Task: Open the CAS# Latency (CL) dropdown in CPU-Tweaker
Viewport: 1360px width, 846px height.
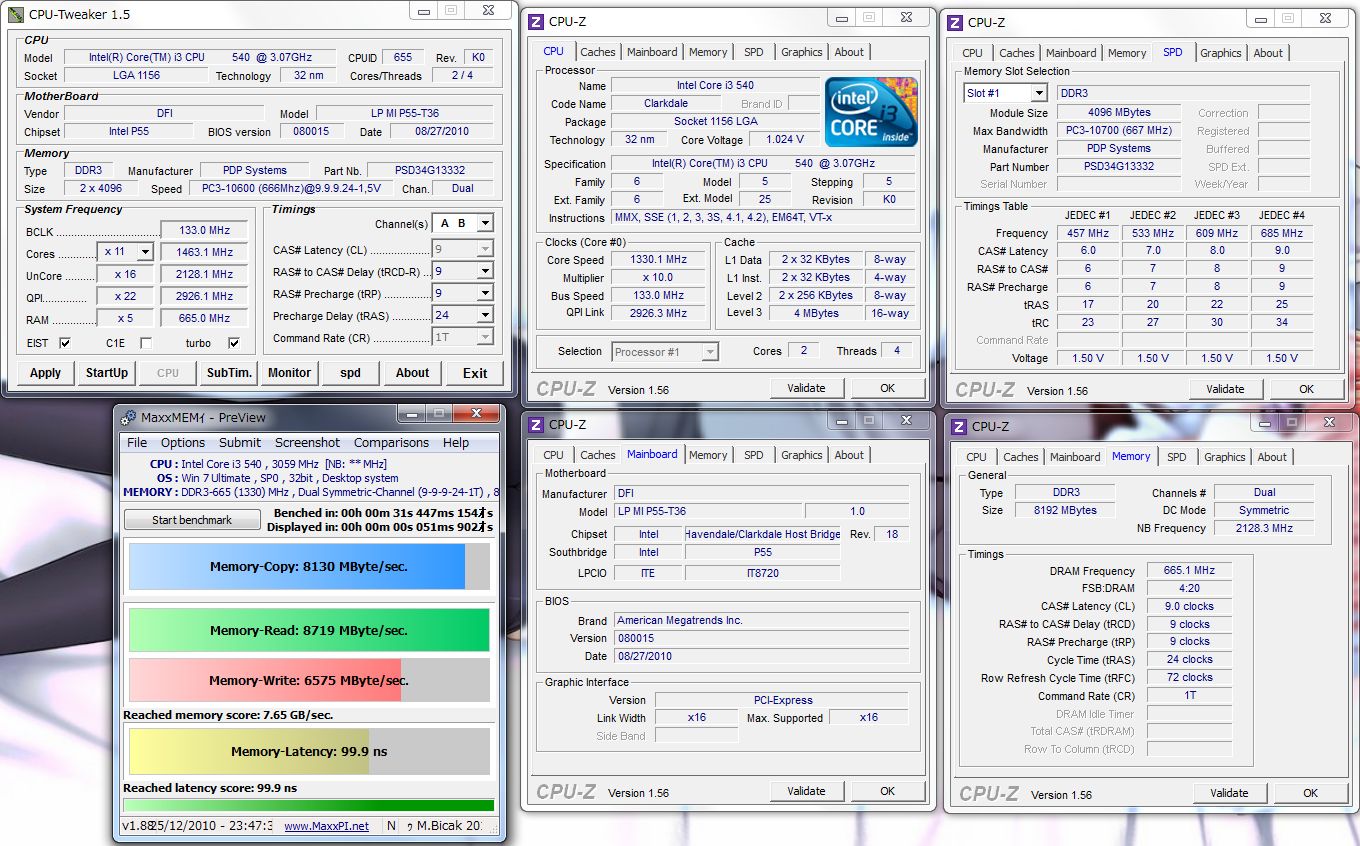Action: tap(485, 249)
